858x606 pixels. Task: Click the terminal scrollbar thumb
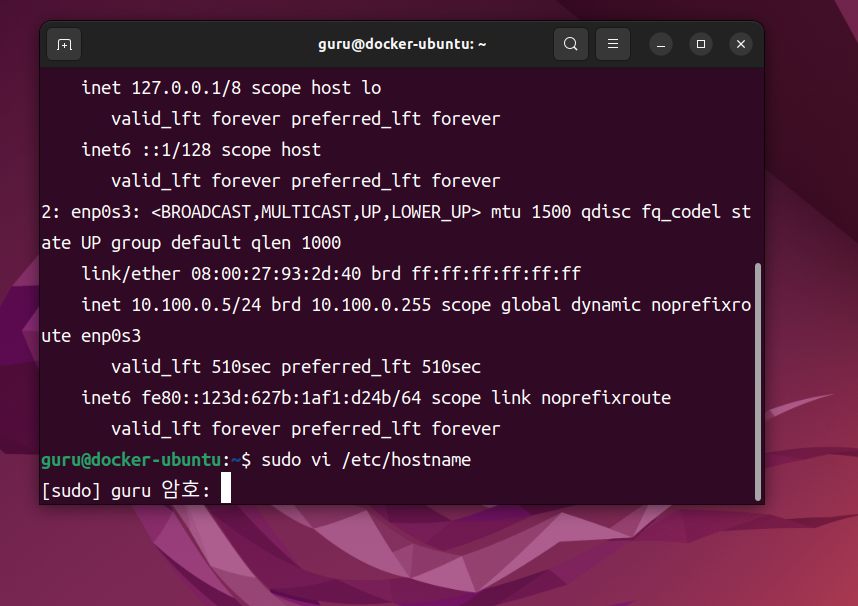[758, 382]
